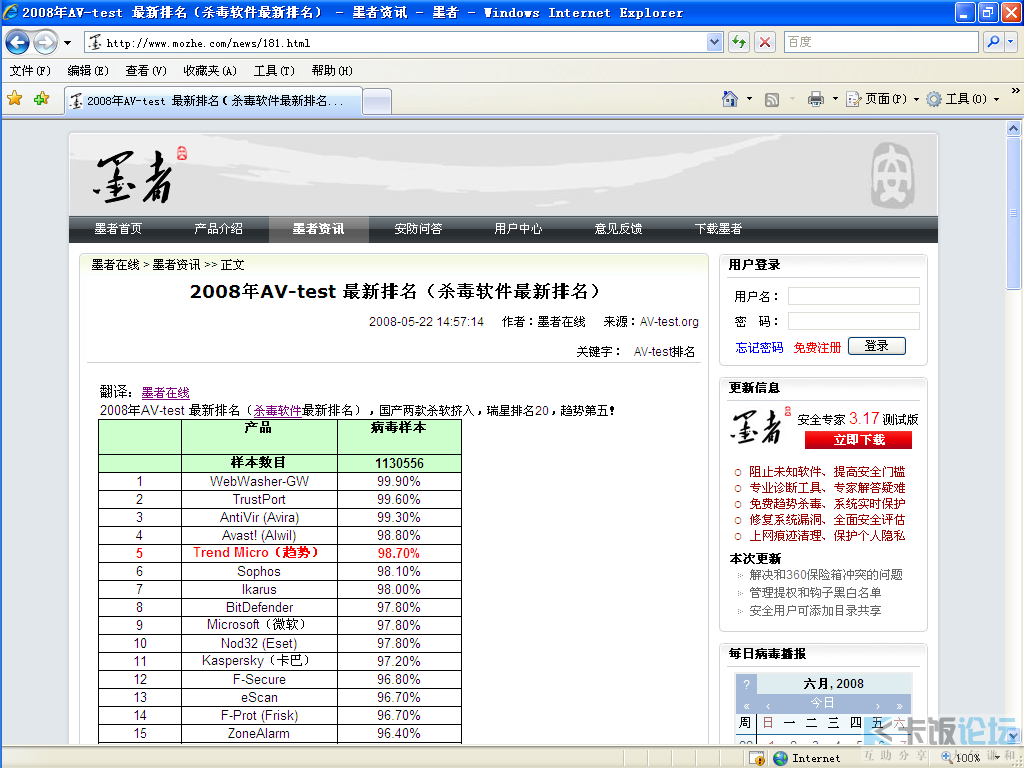
Task: Click the 页面(P) page icon
Action: [x=853, y=98]
